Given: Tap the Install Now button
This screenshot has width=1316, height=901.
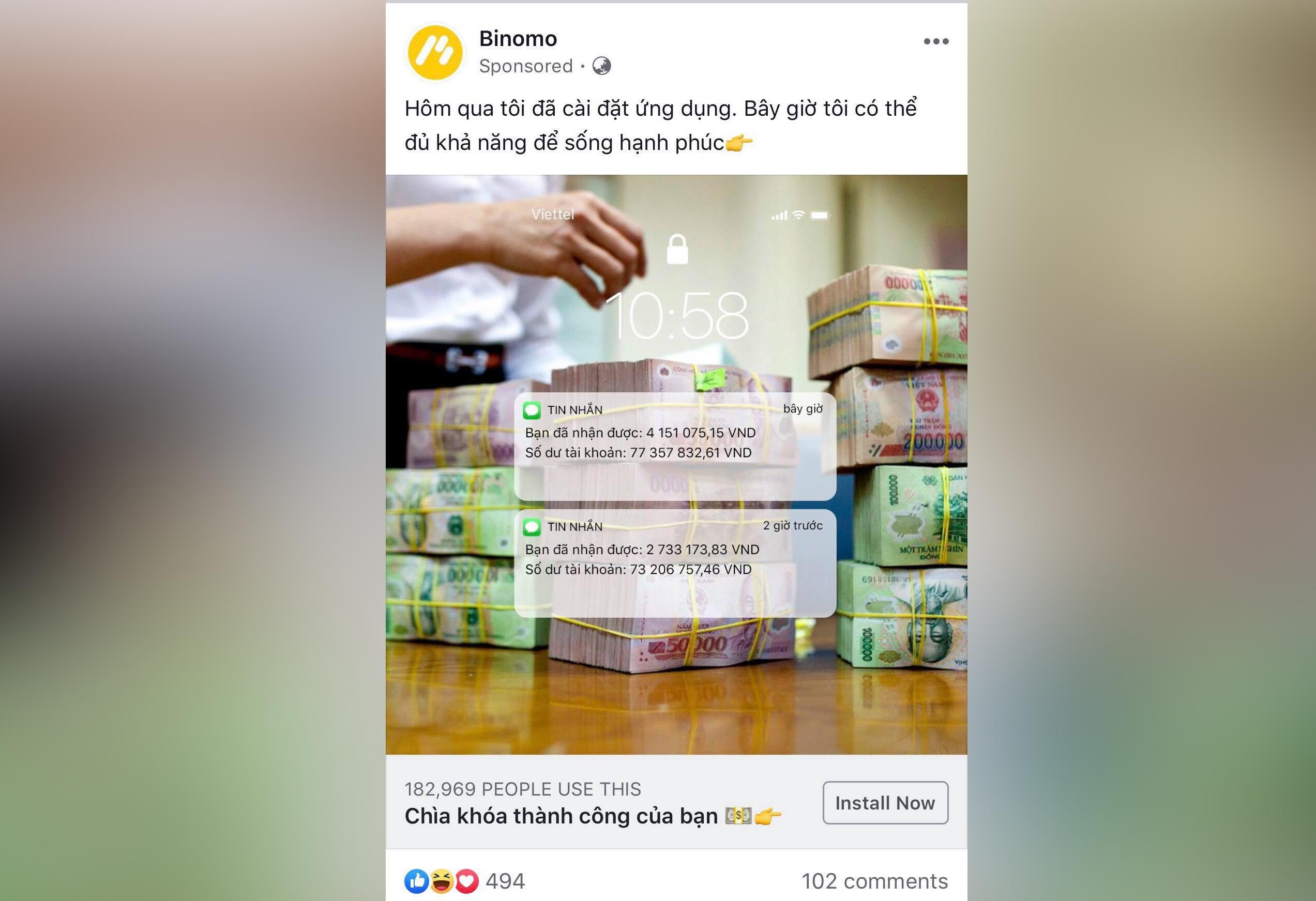Looking at the screenshot, I should click(x=885, y=802).
